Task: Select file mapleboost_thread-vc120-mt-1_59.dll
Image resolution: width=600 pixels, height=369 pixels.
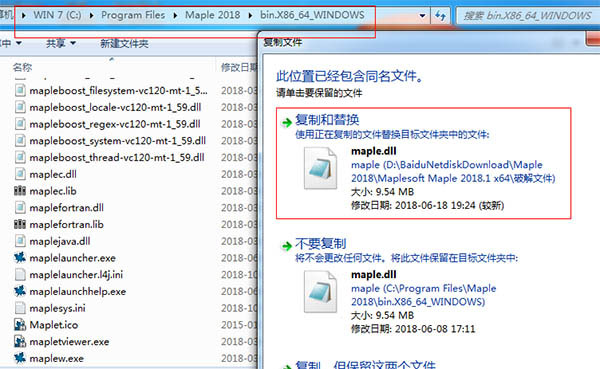Action: (117, 157)
